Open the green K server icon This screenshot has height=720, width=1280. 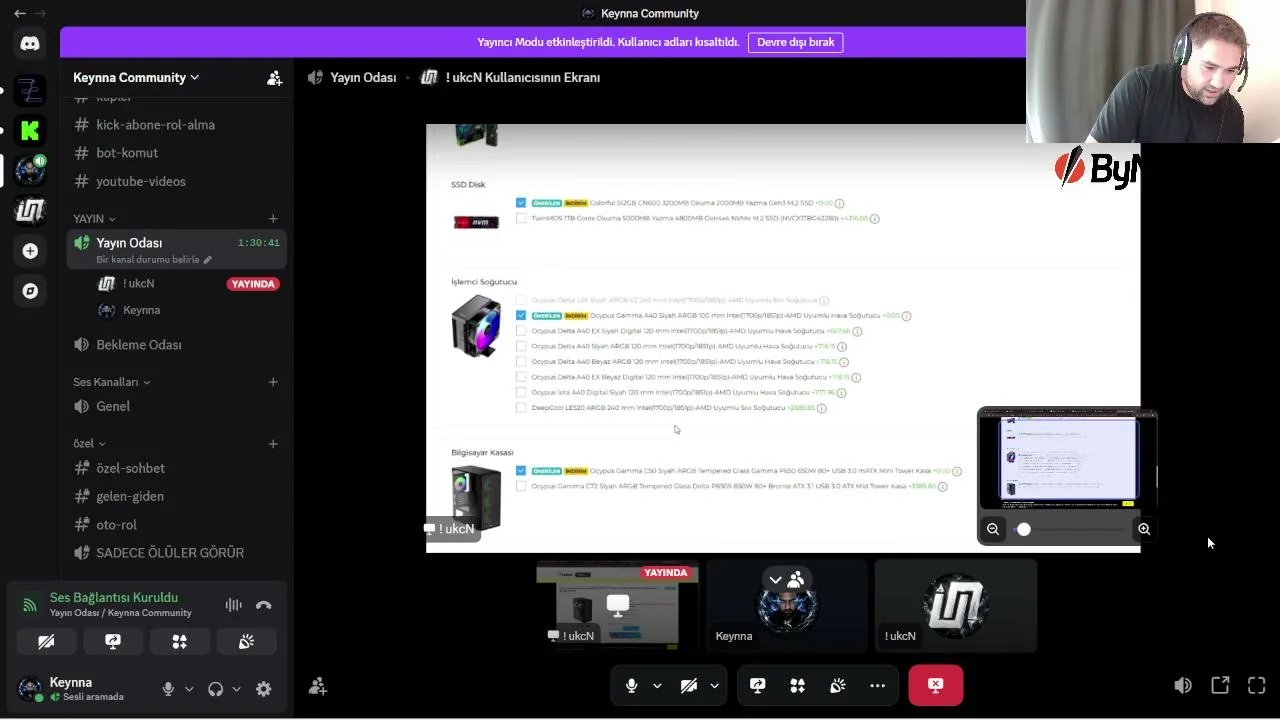pos(30,130)
